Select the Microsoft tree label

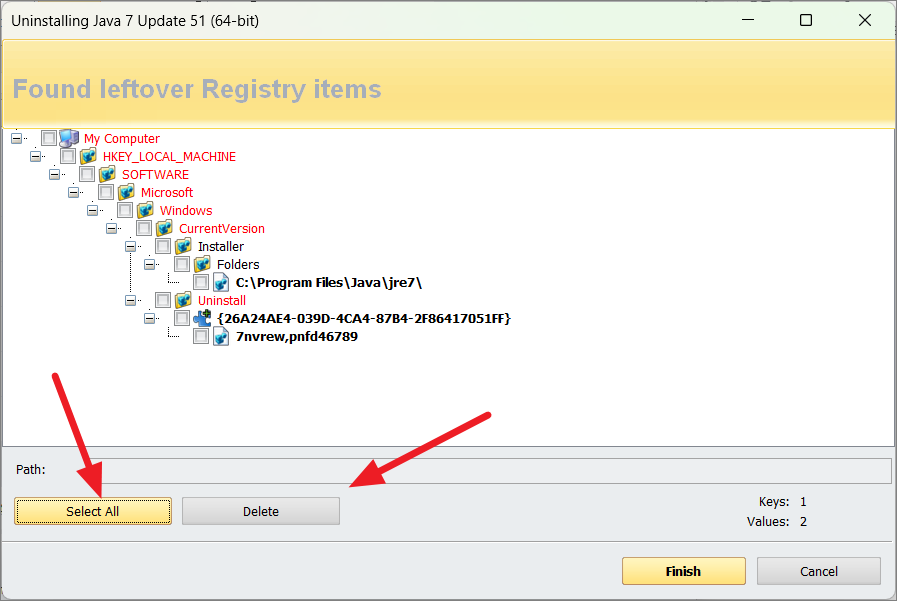click(x=167, y=193)
